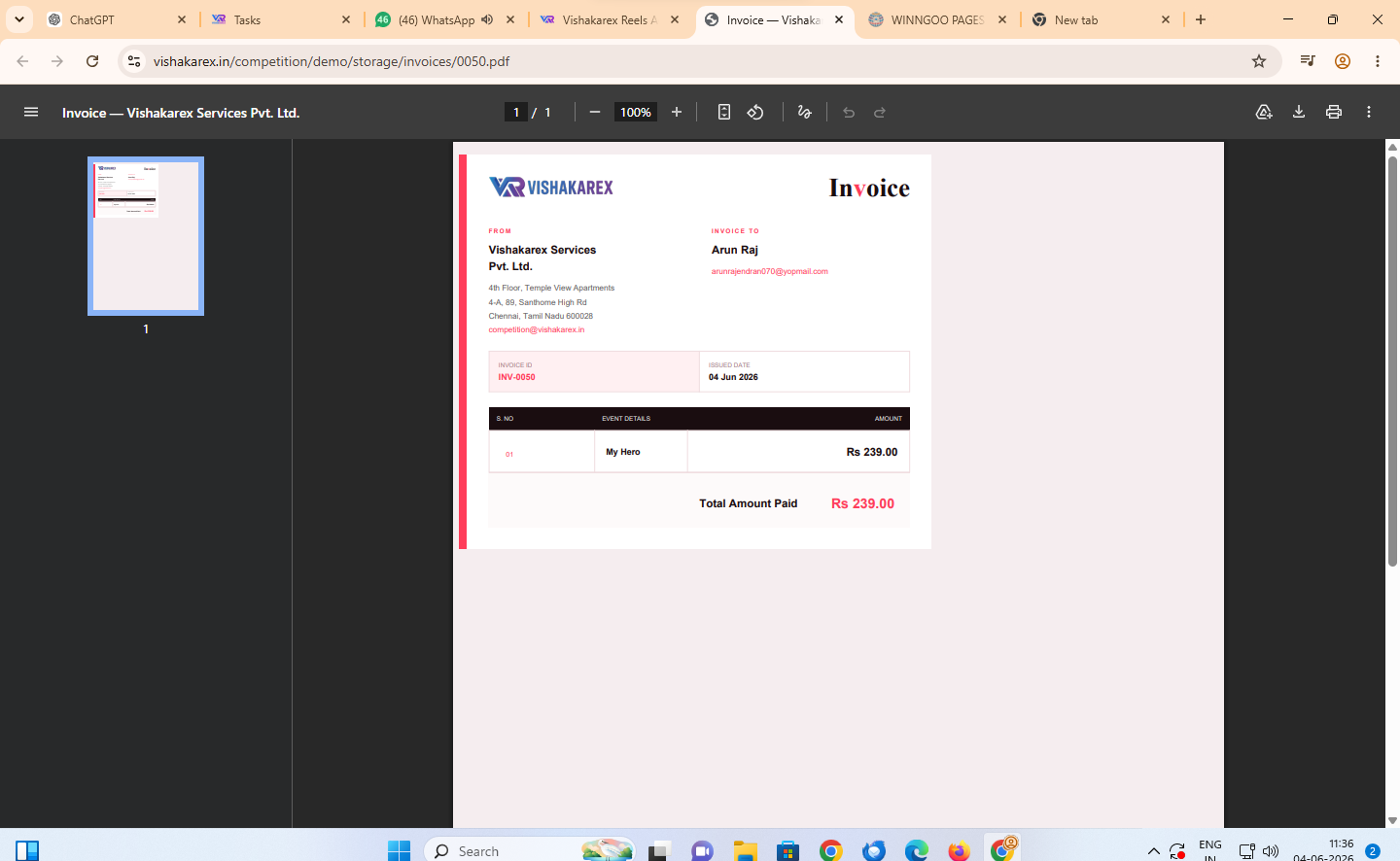Screen dimensions: 1400x861
Task: Click the Vishakarex logo in the invoice
Action: point(550,187)
